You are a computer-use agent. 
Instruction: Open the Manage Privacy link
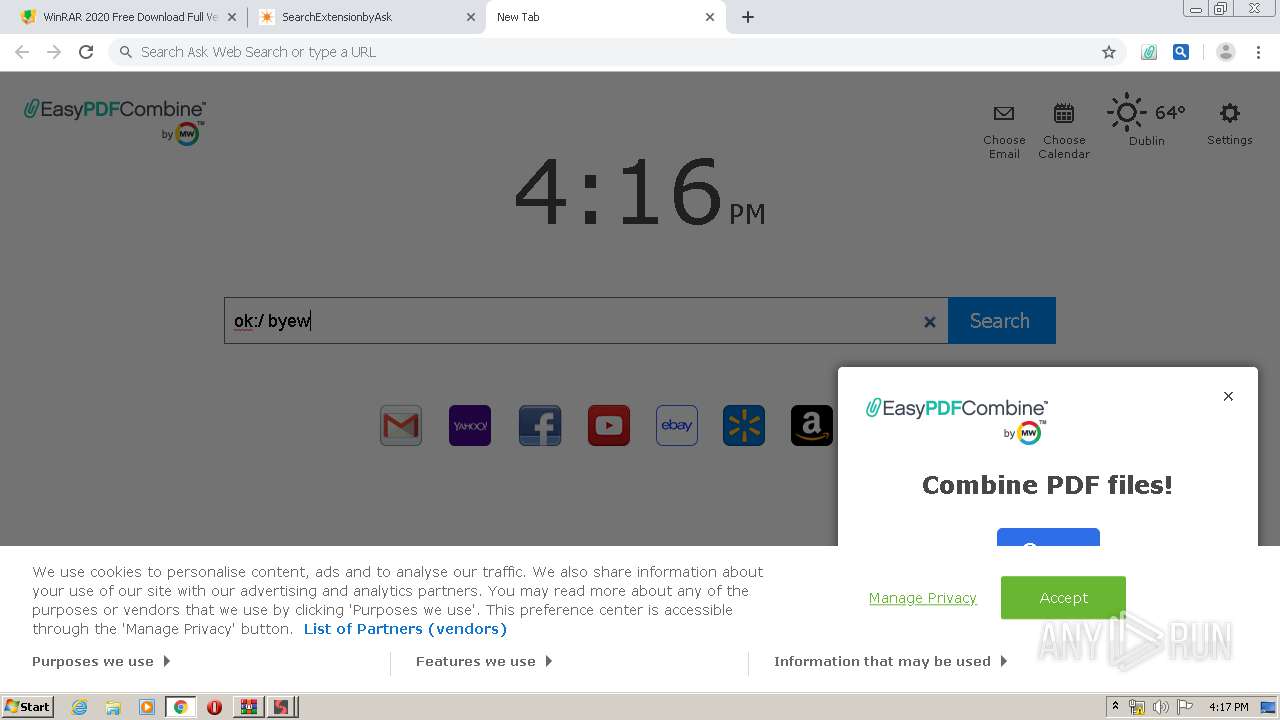coord(923,598)
